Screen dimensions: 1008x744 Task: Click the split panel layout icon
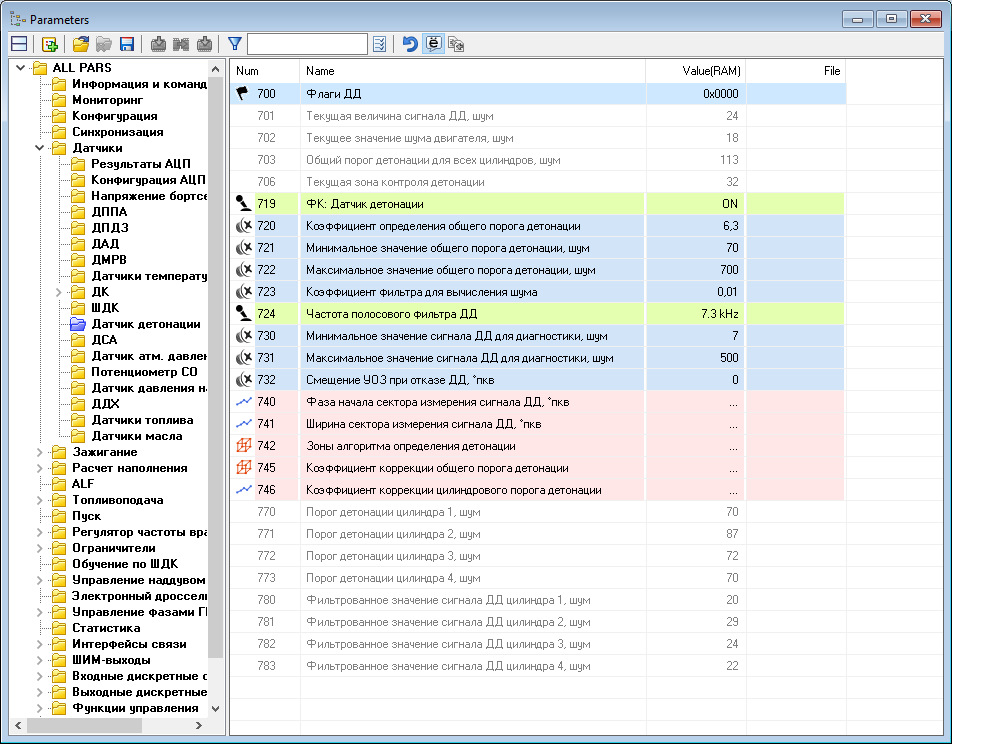pos(19,44)
